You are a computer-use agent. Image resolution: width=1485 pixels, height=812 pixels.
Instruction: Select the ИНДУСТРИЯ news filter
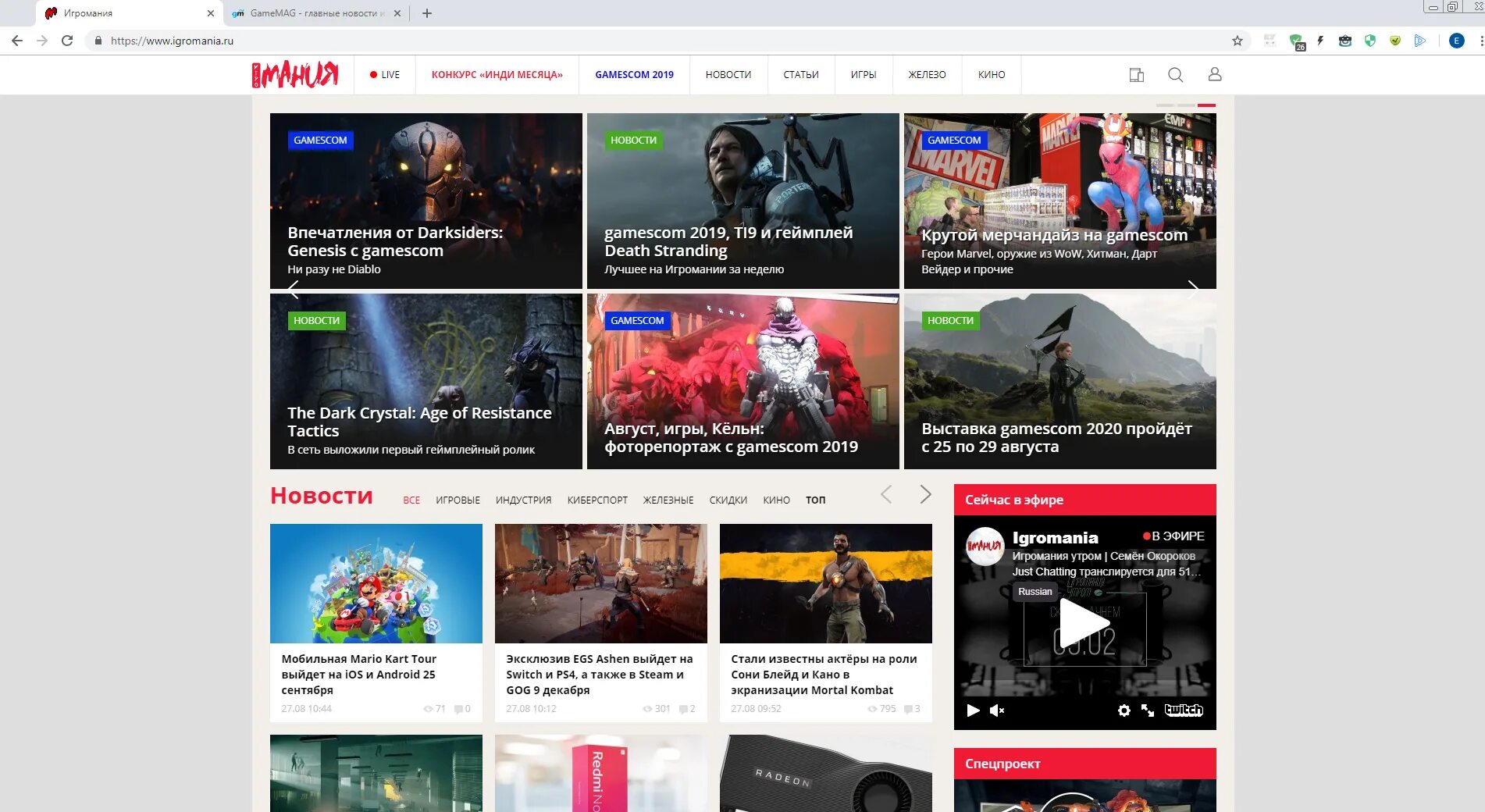coord(523,500)
